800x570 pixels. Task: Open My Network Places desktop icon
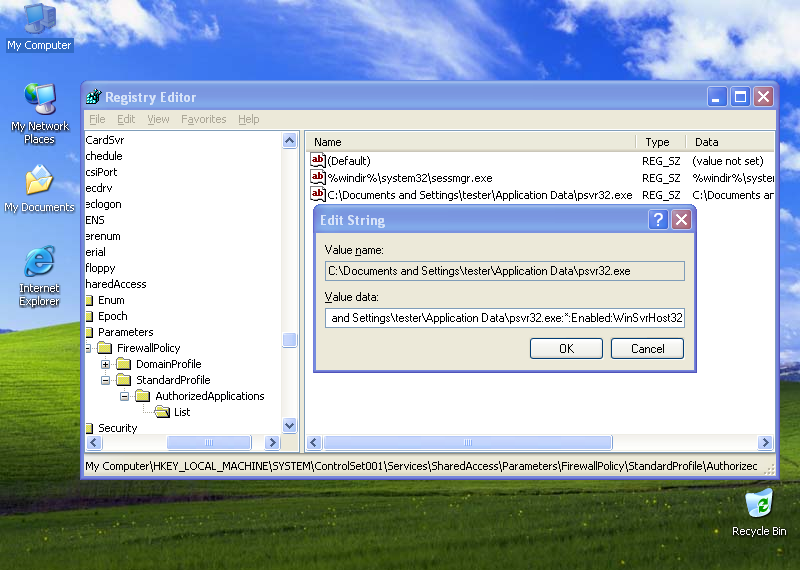click(39, 113)
